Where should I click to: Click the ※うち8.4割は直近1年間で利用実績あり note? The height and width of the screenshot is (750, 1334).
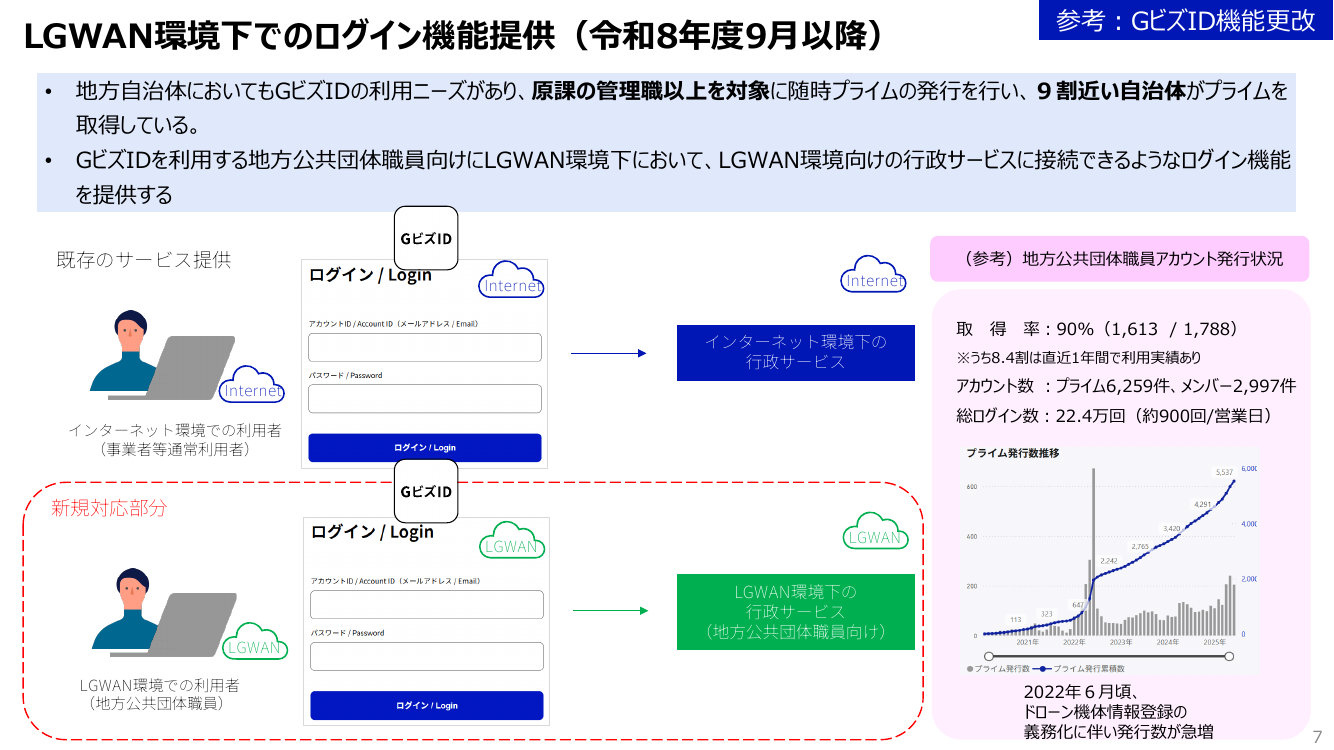1078,357
